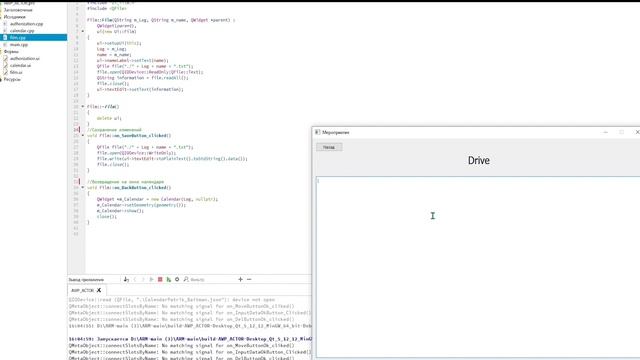The height and width of the screenshot is (360, 640).
Task: Click the Drive heading label
Action: [x=479, y=160]
